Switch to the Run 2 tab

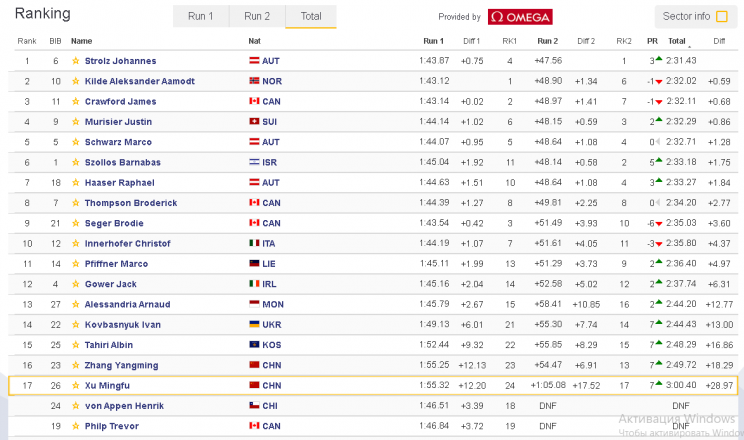(257, 16)
